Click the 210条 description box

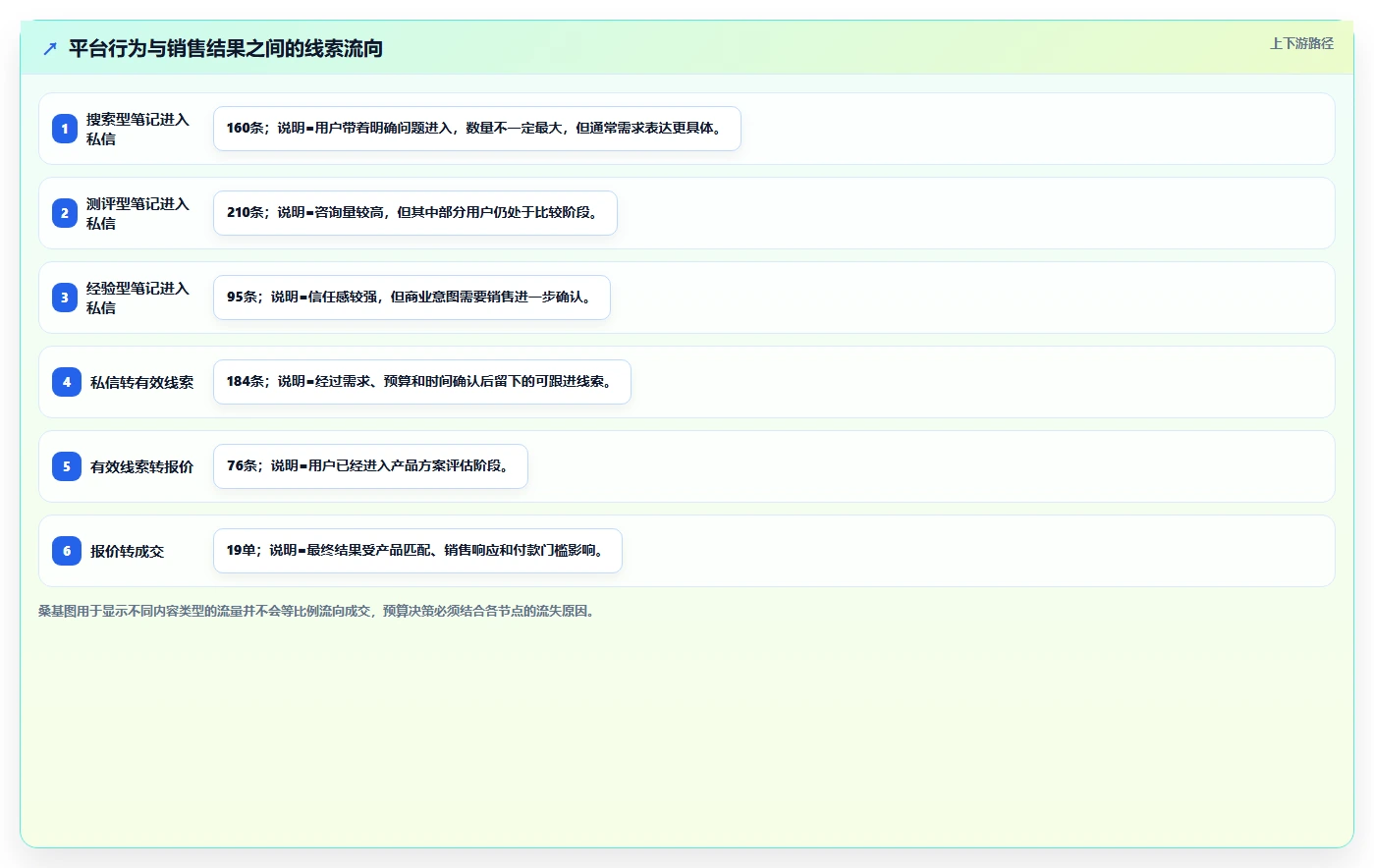click(415, 213)
